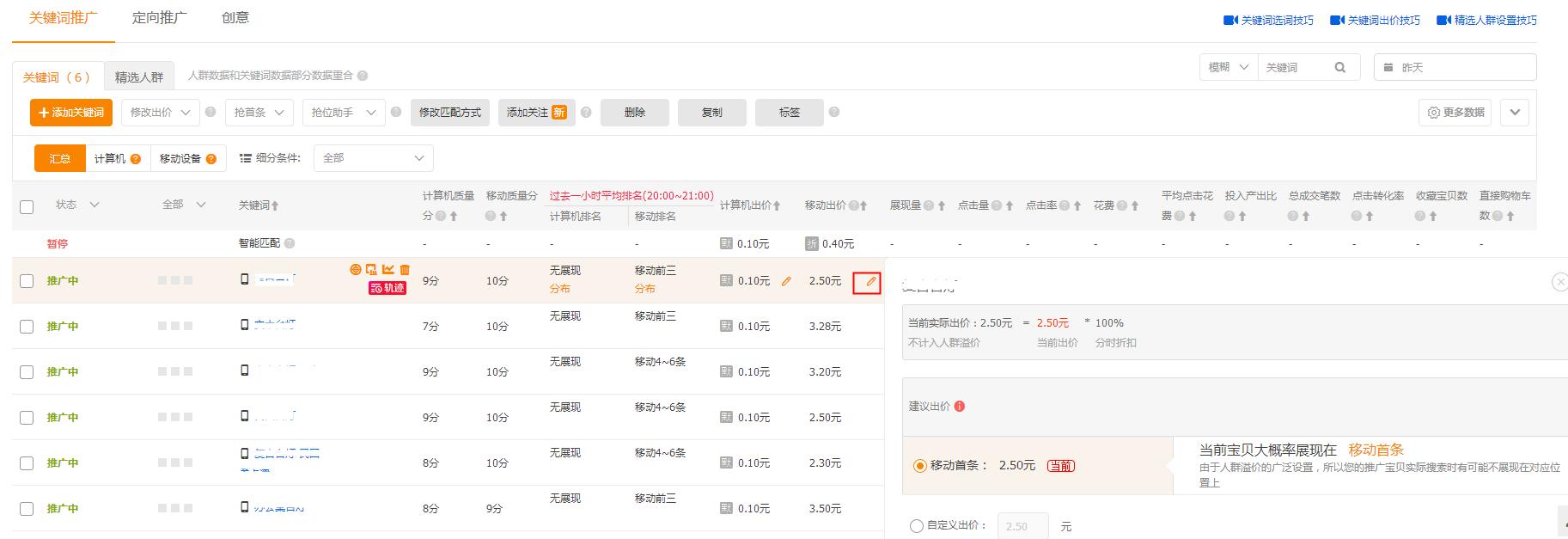Click video icon of 关键词选词技巧

pos(1230,20)
